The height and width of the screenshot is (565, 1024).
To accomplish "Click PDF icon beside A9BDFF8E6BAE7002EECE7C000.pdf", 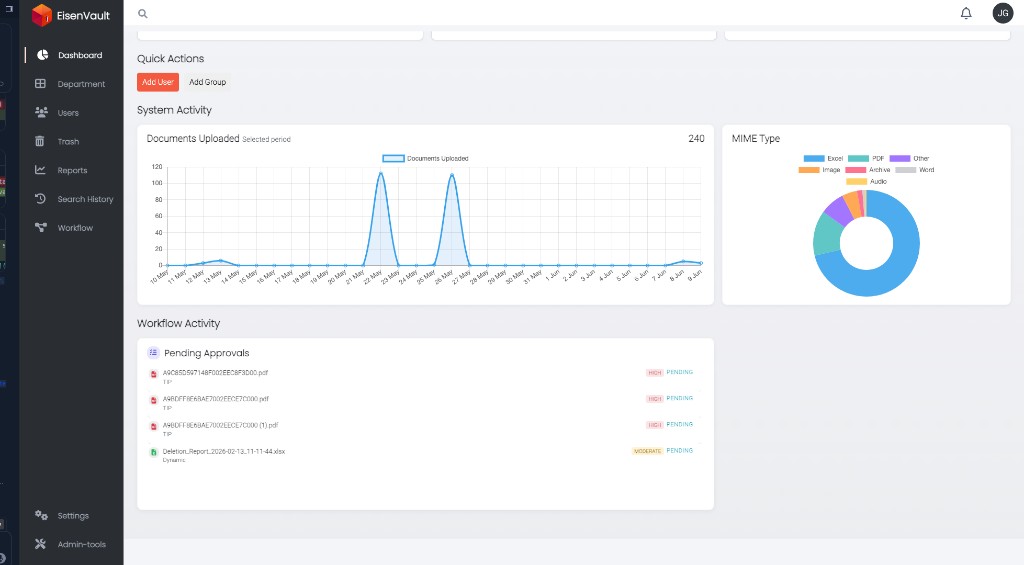I will point(154,400).
